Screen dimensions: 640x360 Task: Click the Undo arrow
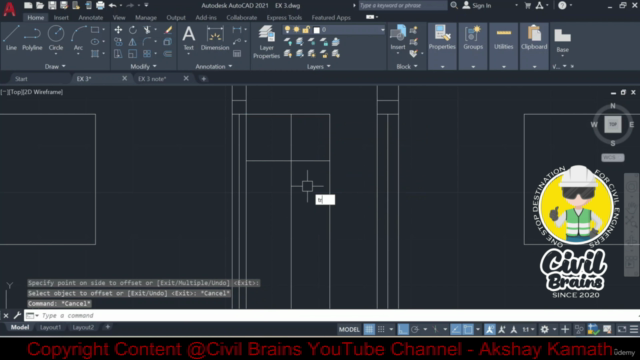[112, 5]
